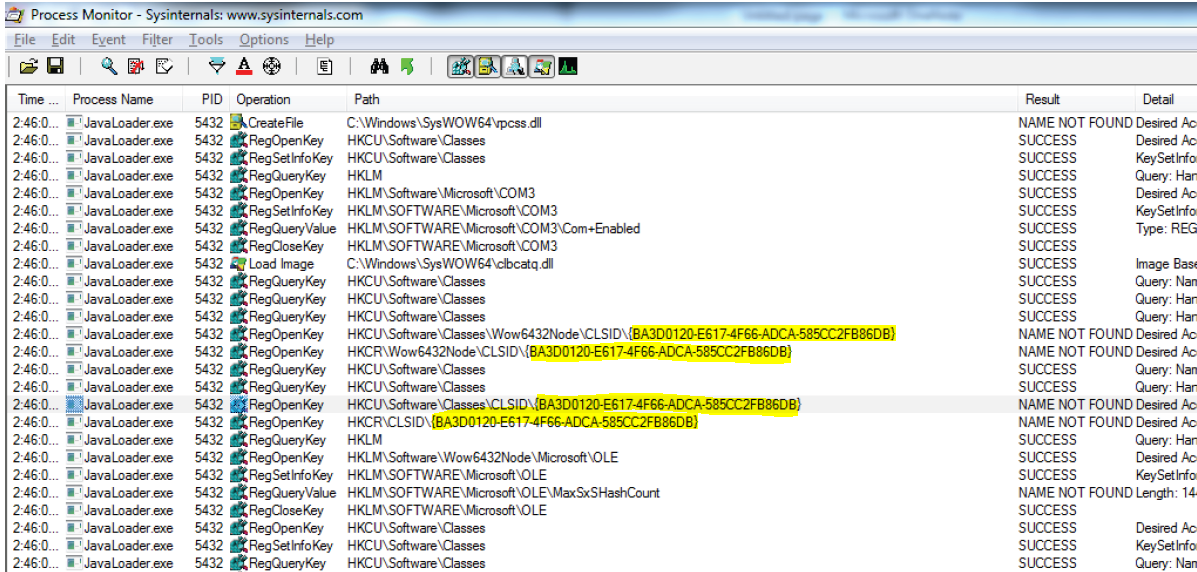Select path HKCR\Wow6432Node\CLSID\{BA3D0120...}
The height and width of the screenshot is (572, 1197).
pyautogui.click(x=569, y=351)
